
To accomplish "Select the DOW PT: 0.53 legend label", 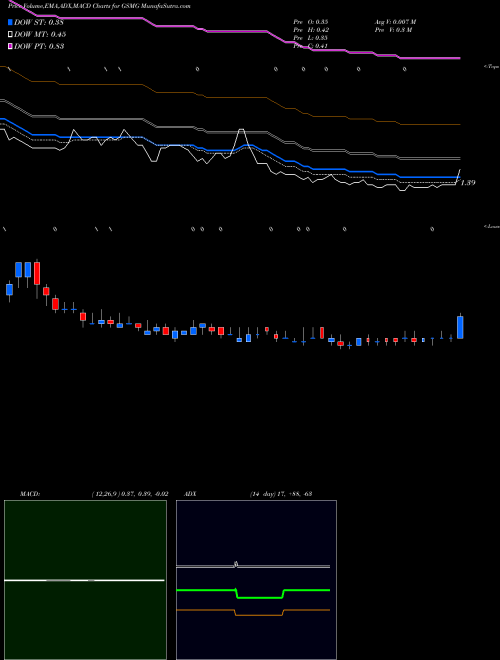I will pyautogui.click(x=39, y=46).
